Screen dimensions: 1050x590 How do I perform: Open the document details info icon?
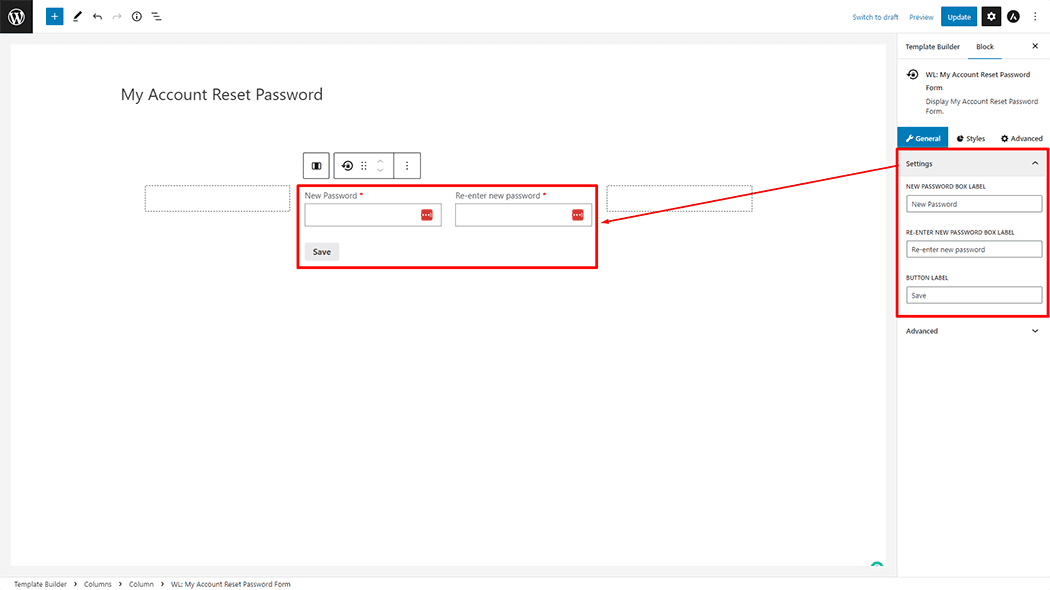pyautogui.click(x=137, y=16)
